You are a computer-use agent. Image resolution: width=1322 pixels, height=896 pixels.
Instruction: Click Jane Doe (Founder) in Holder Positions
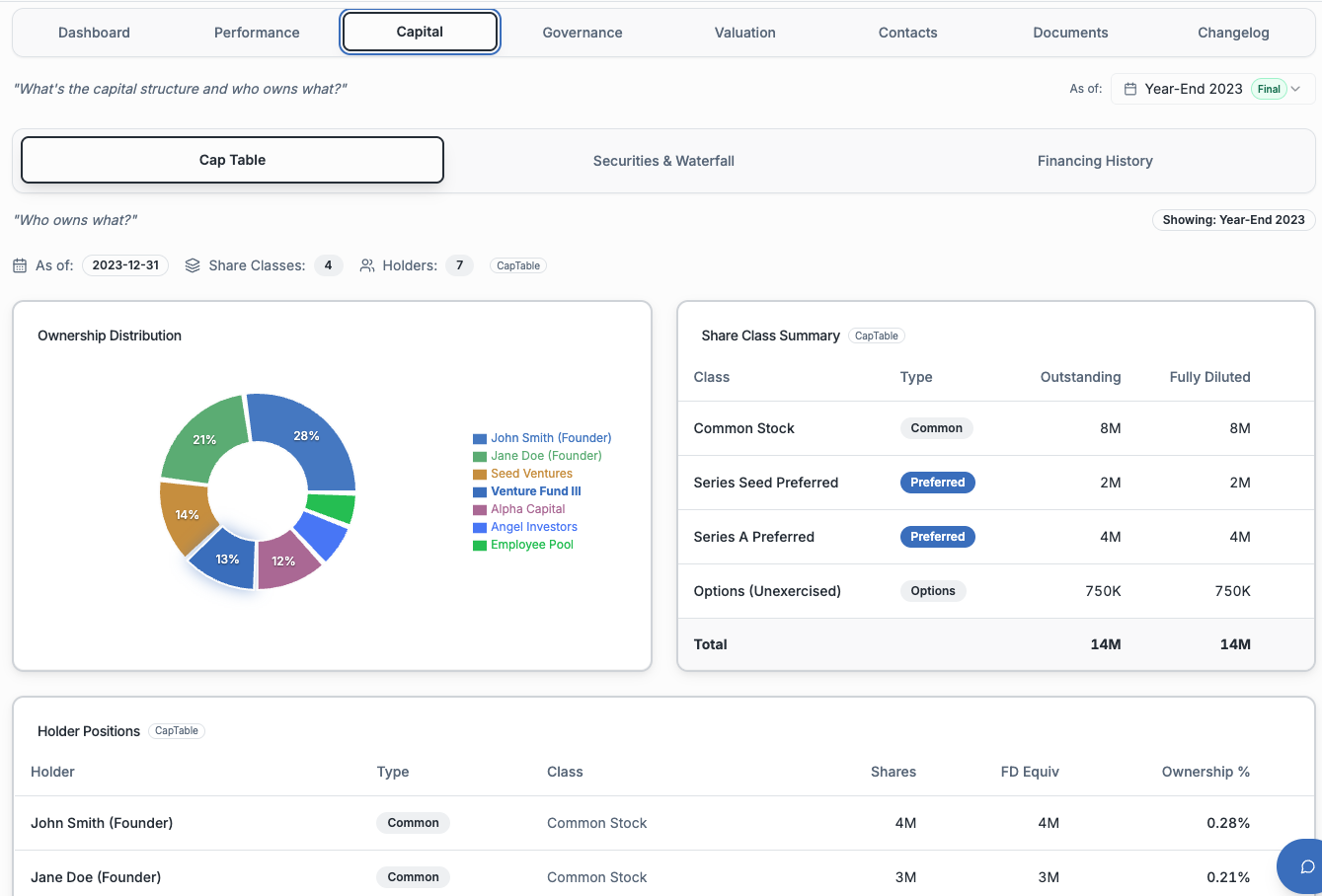[96, 877]
